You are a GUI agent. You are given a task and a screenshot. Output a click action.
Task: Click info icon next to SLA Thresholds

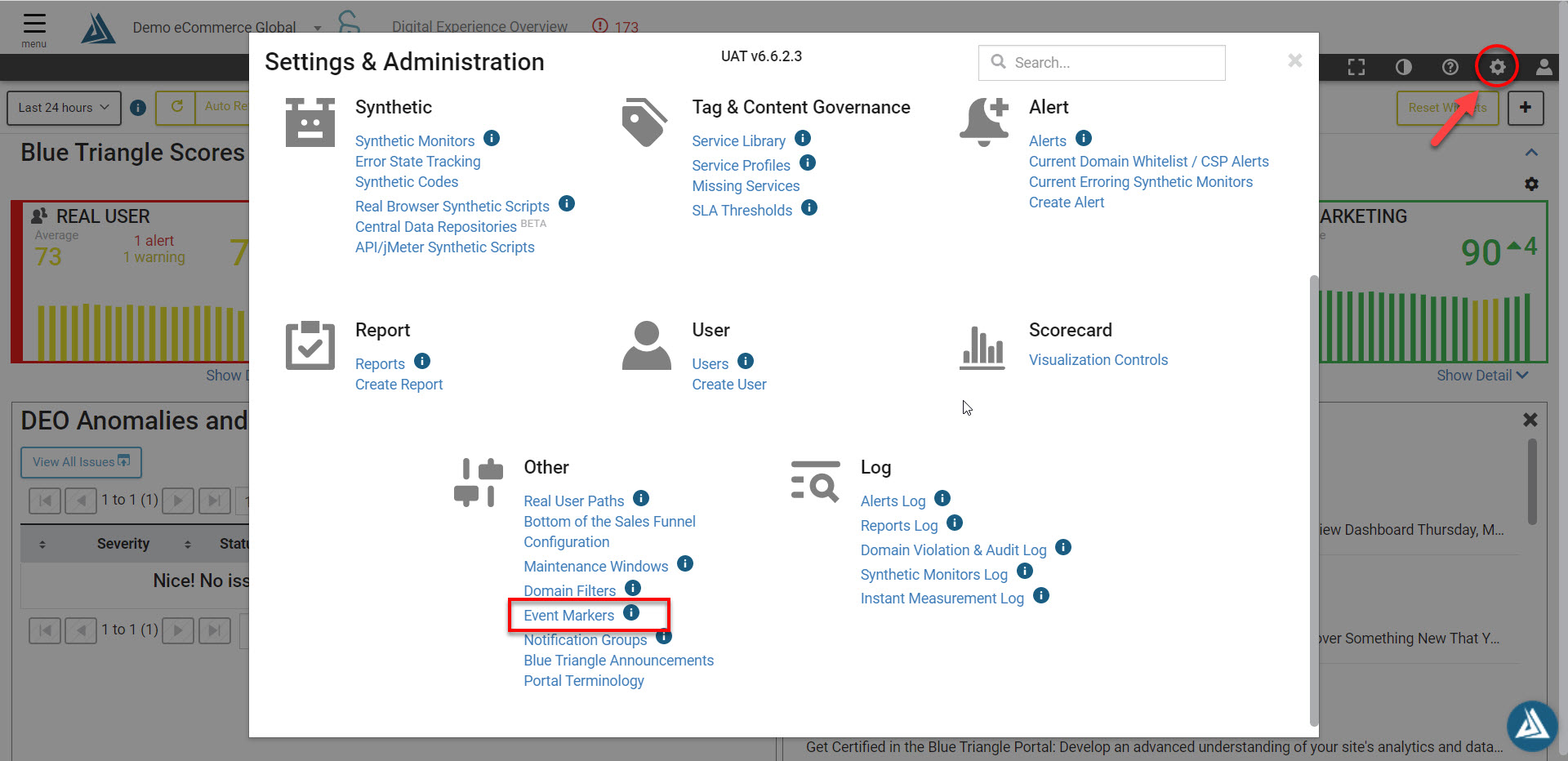[809, 207]
